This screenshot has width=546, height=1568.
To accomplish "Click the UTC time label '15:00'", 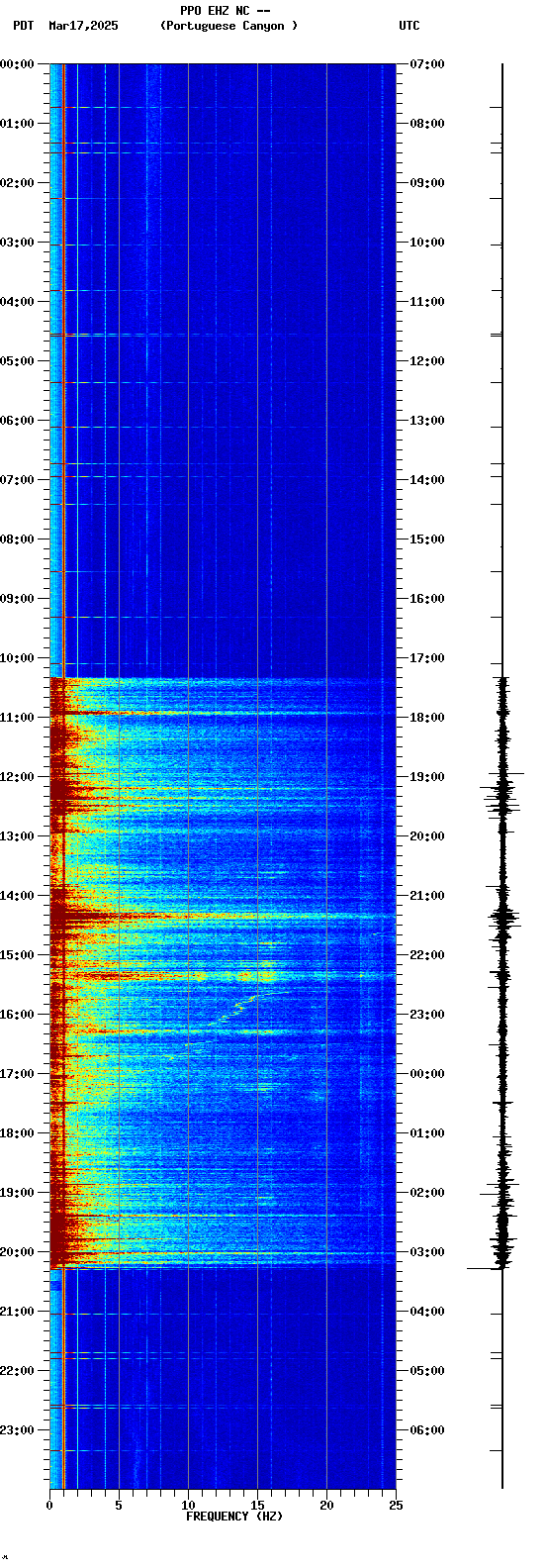I will (x=427, y=539).
